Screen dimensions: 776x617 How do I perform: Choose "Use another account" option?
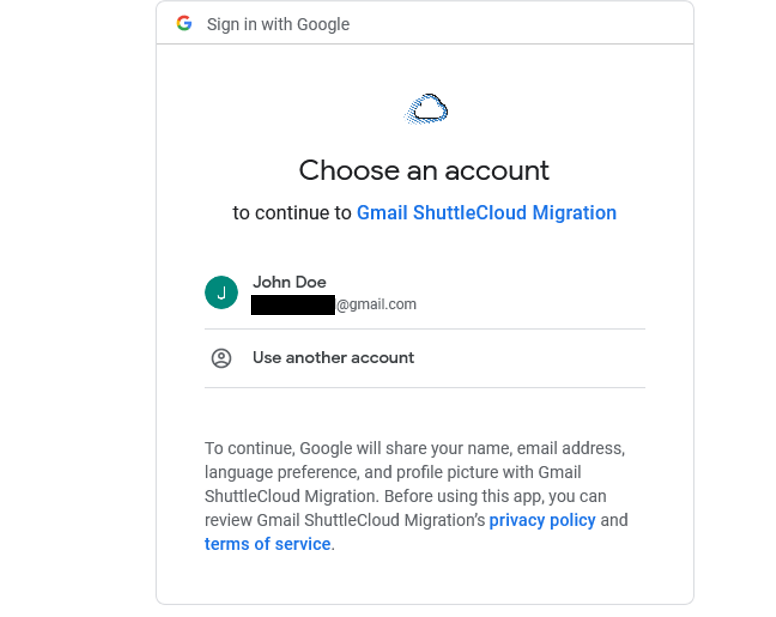pos(333,358)
